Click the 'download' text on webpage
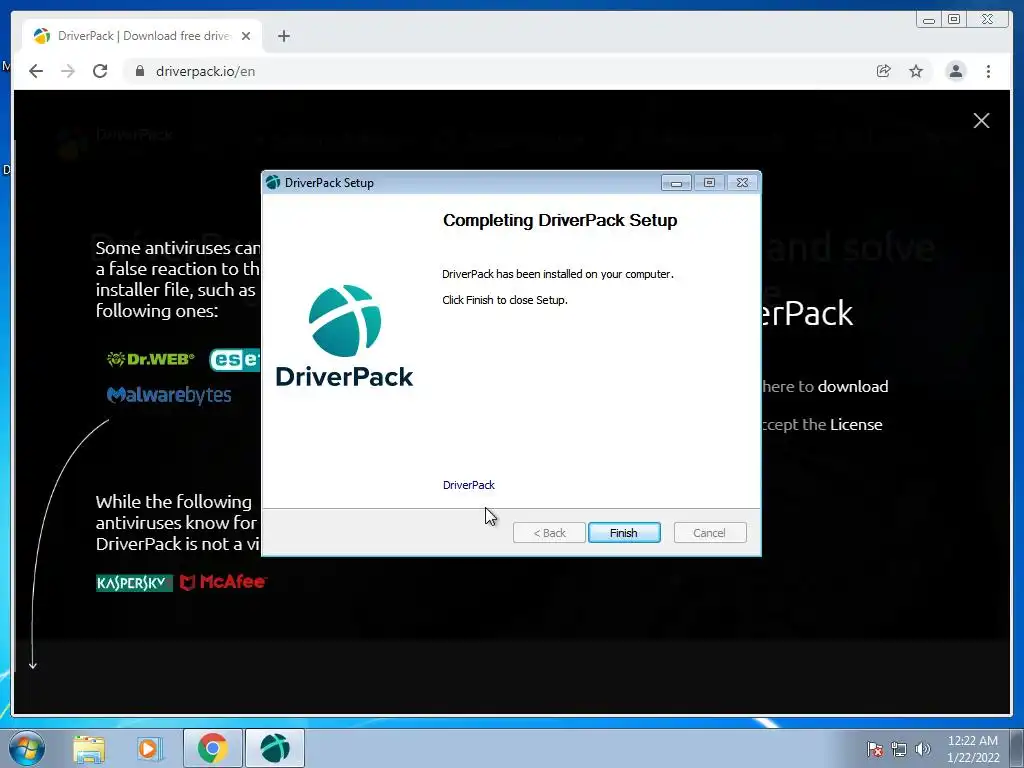This screenshot has width=1024, height=768. pos(853,387)
